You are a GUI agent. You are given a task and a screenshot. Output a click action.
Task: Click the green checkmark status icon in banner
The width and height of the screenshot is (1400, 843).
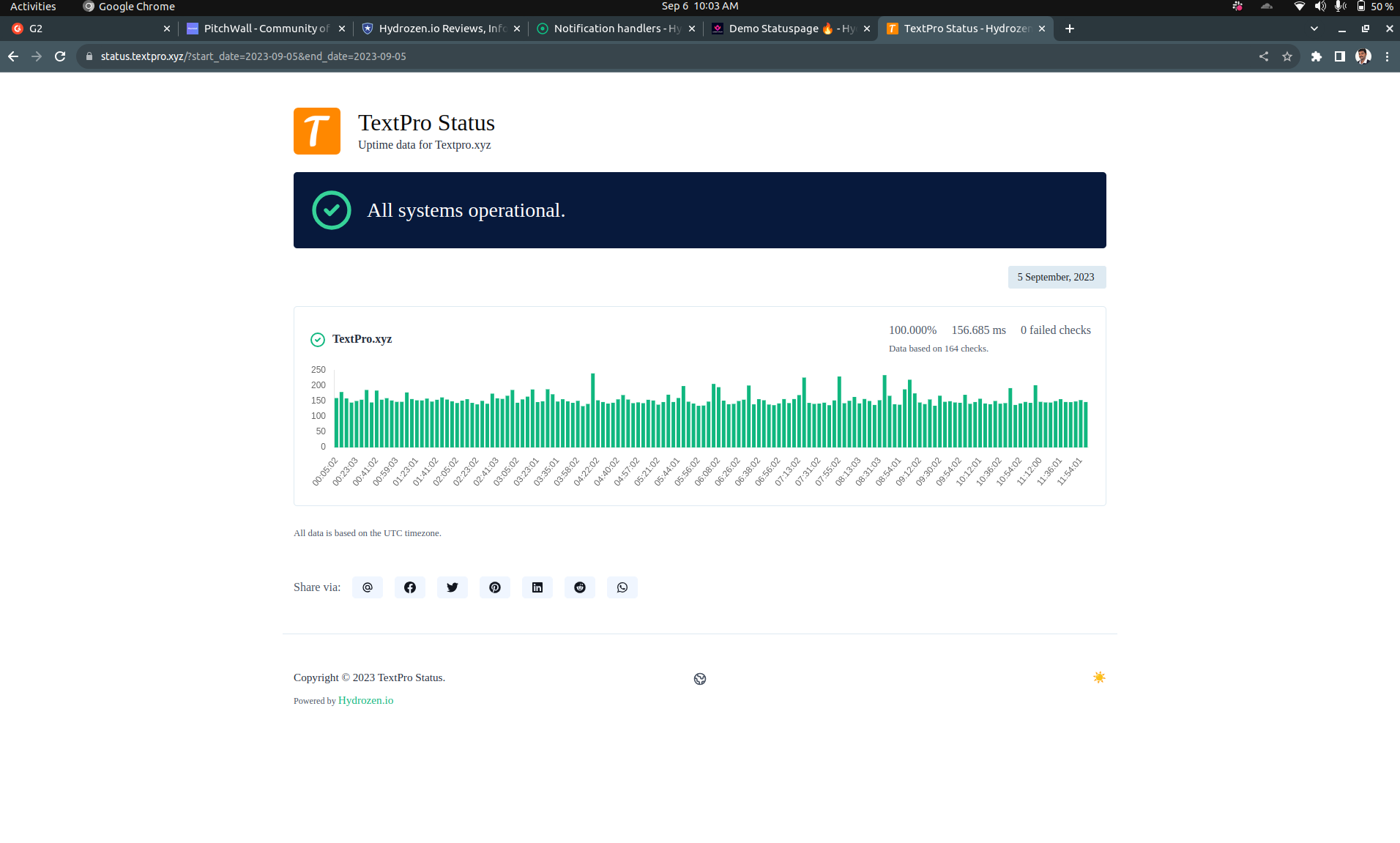[x=332, y=210]
